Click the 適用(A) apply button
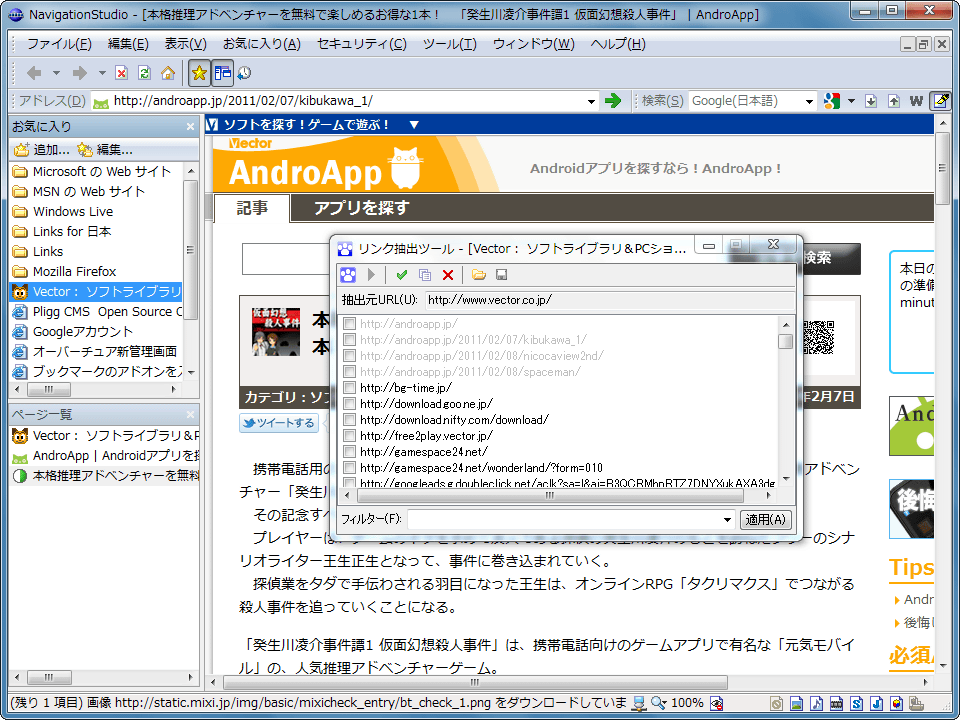The image size is (960, 720). click(x=765, y=520)
